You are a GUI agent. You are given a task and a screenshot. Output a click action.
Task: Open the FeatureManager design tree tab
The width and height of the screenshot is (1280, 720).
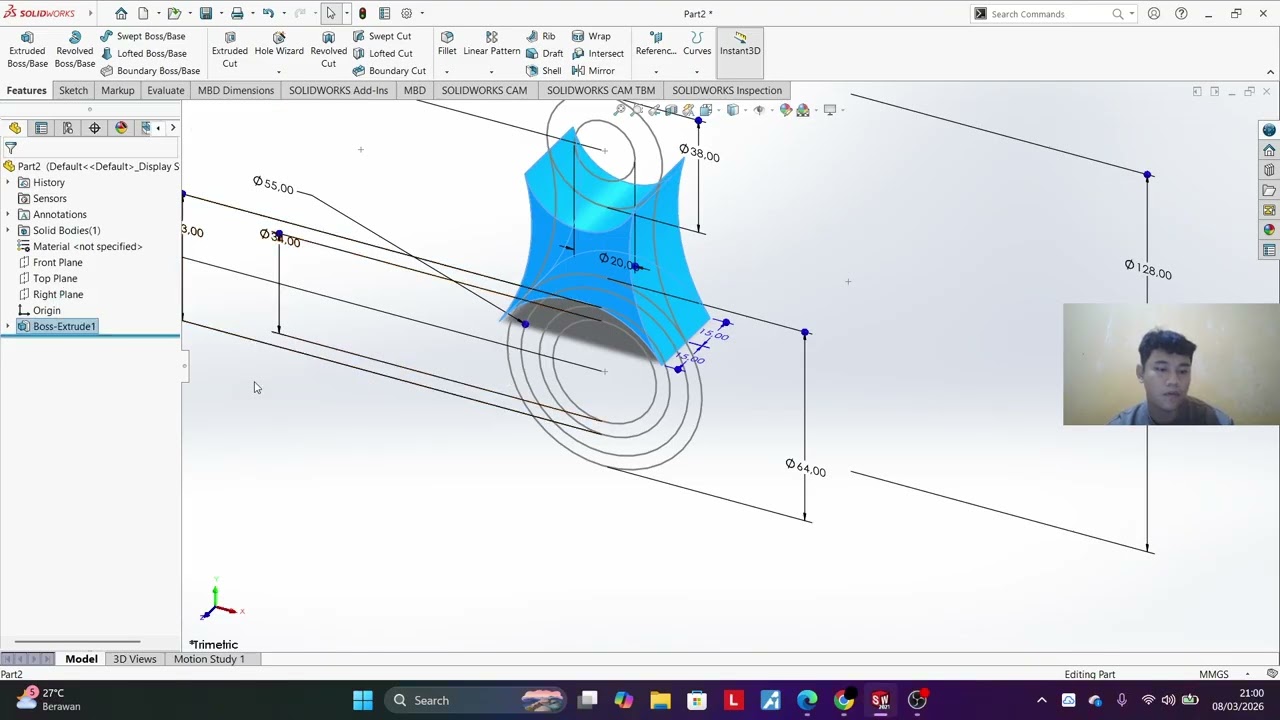click(x=15, y=128)
